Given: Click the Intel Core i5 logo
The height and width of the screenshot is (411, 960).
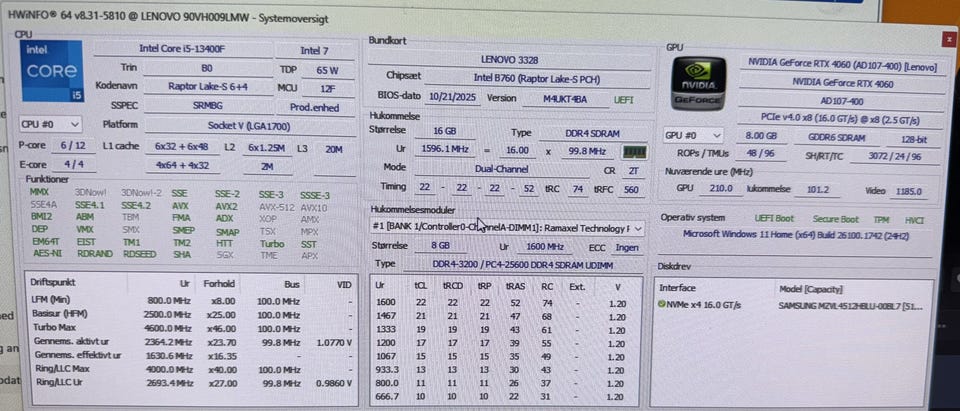Looking at the screenshot, I should point(52,70).
